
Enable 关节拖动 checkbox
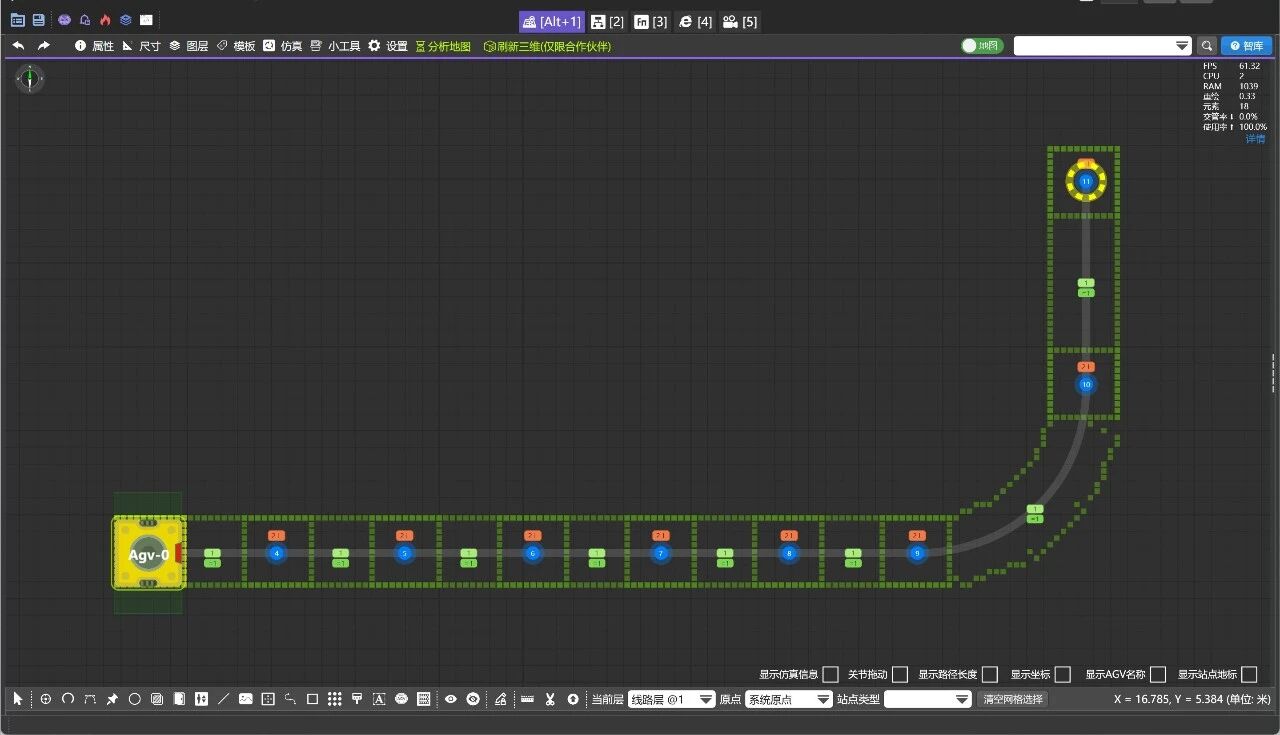pos(900,675)
